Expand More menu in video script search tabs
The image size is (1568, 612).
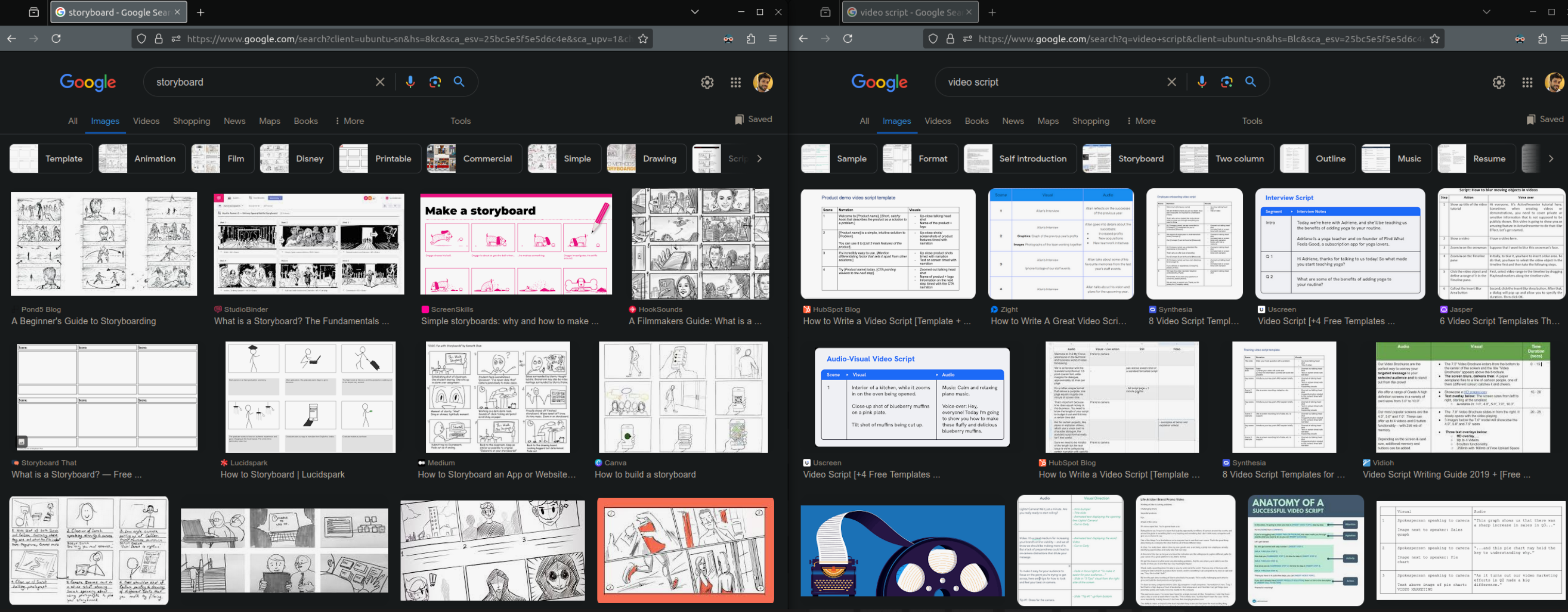point(1141,121)
